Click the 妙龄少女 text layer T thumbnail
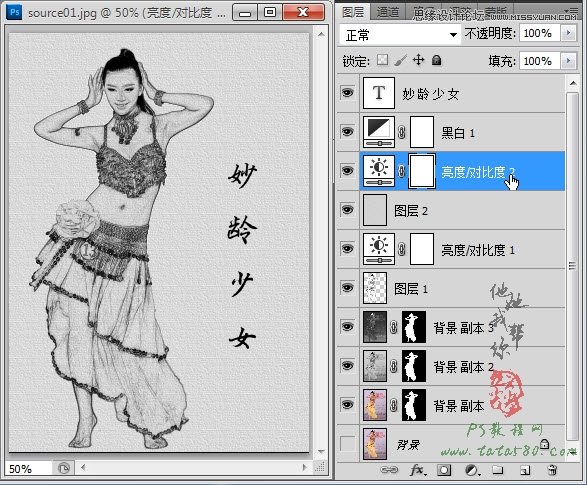The image size is (587, 485). tap(379, 93)
